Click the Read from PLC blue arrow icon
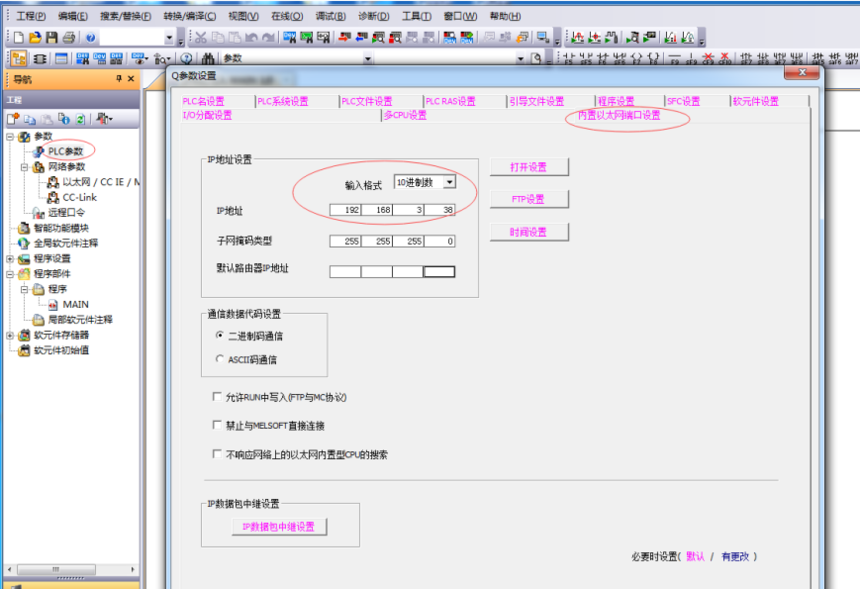The height and width of the screenshot is (589, 860). (361, 37)
